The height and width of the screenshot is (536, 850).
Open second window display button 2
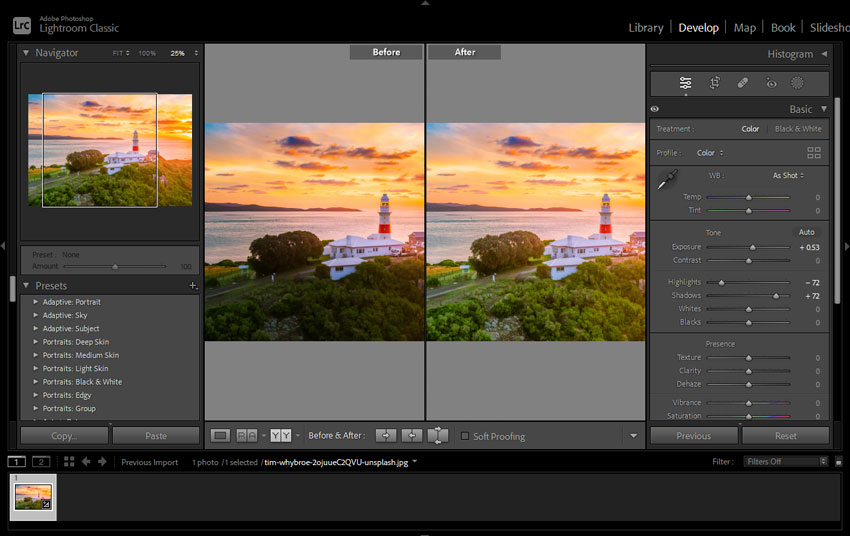[41, 462]
